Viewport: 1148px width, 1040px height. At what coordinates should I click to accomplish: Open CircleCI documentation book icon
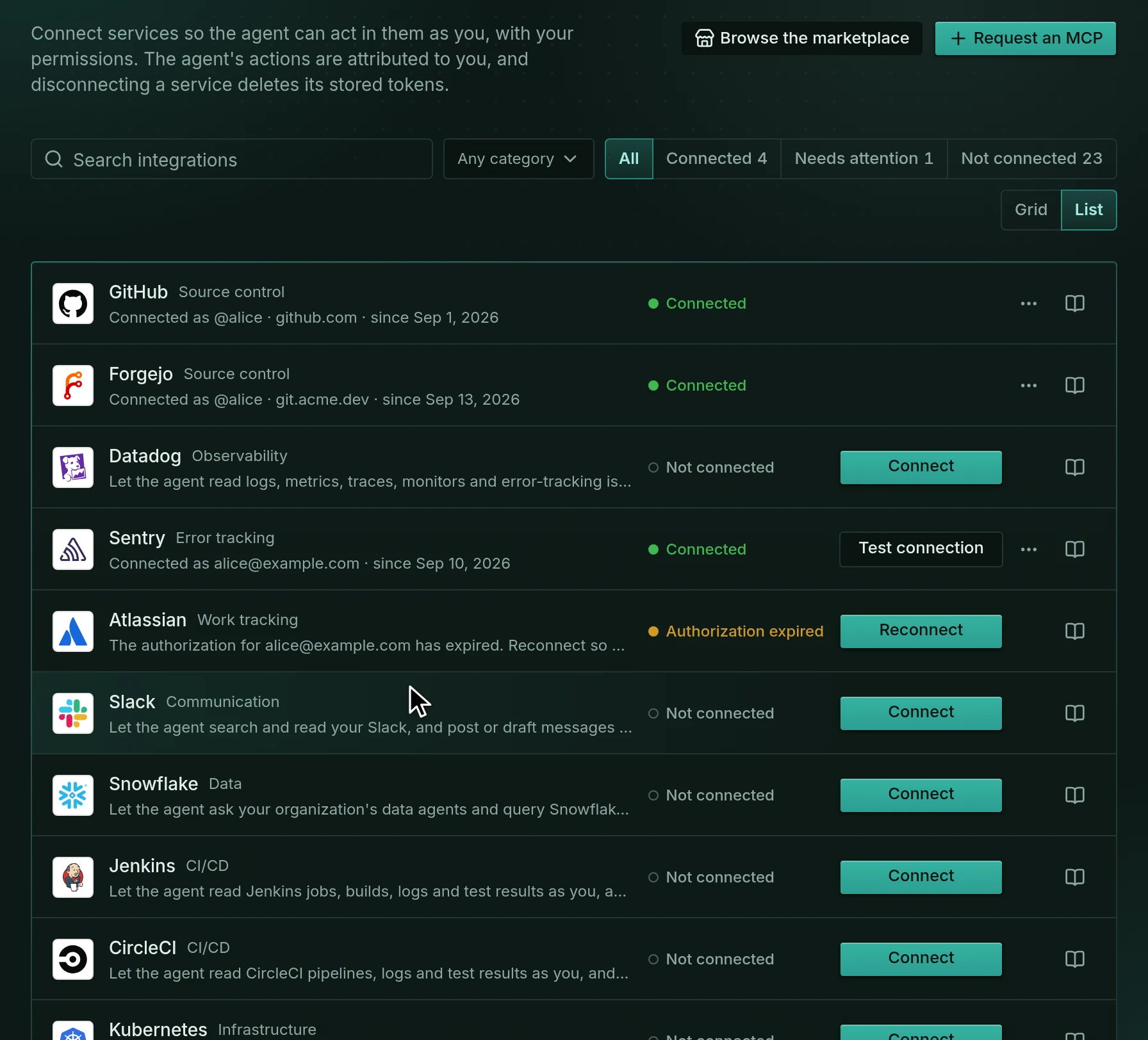(x=1074, y=959)
